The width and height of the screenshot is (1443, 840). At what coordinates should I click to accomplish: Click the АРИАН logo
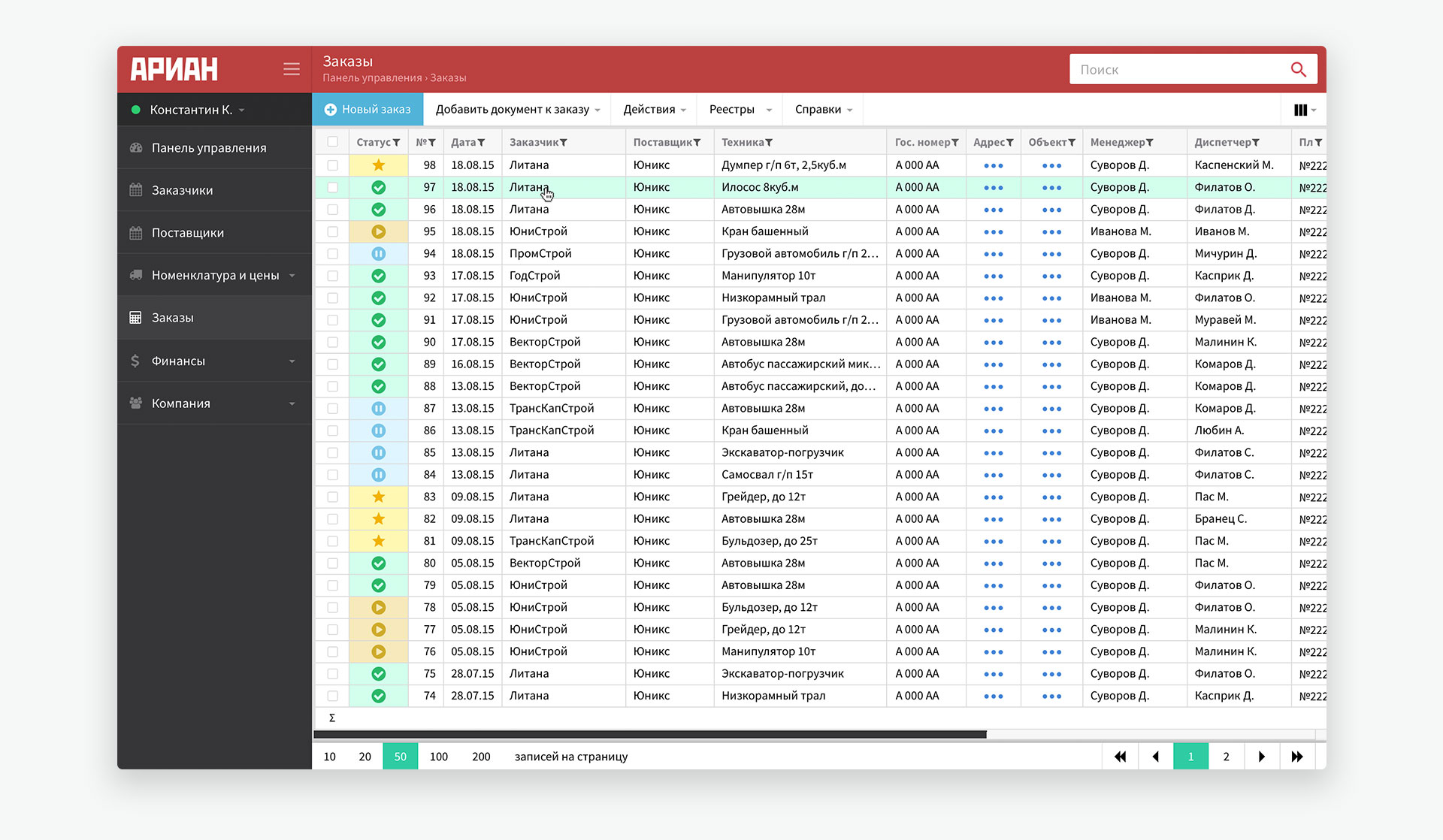point(174,69)
